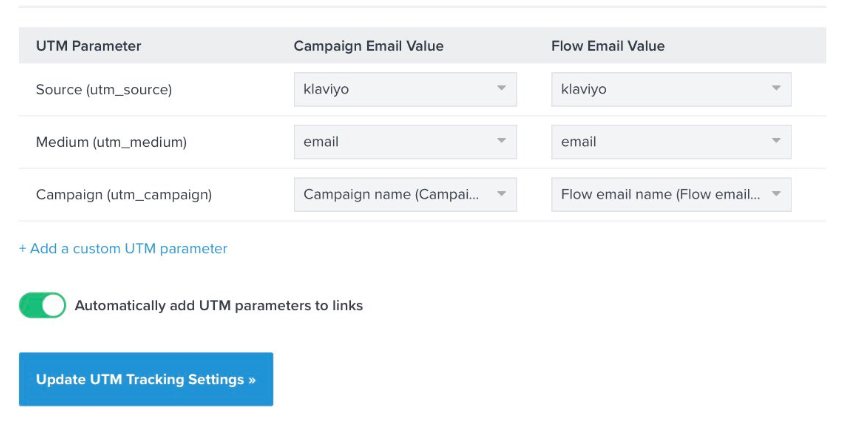The image size is (855, 421).
Task: Select the 'Source (utm_source)' row label
Action: [x=104, y=89]
